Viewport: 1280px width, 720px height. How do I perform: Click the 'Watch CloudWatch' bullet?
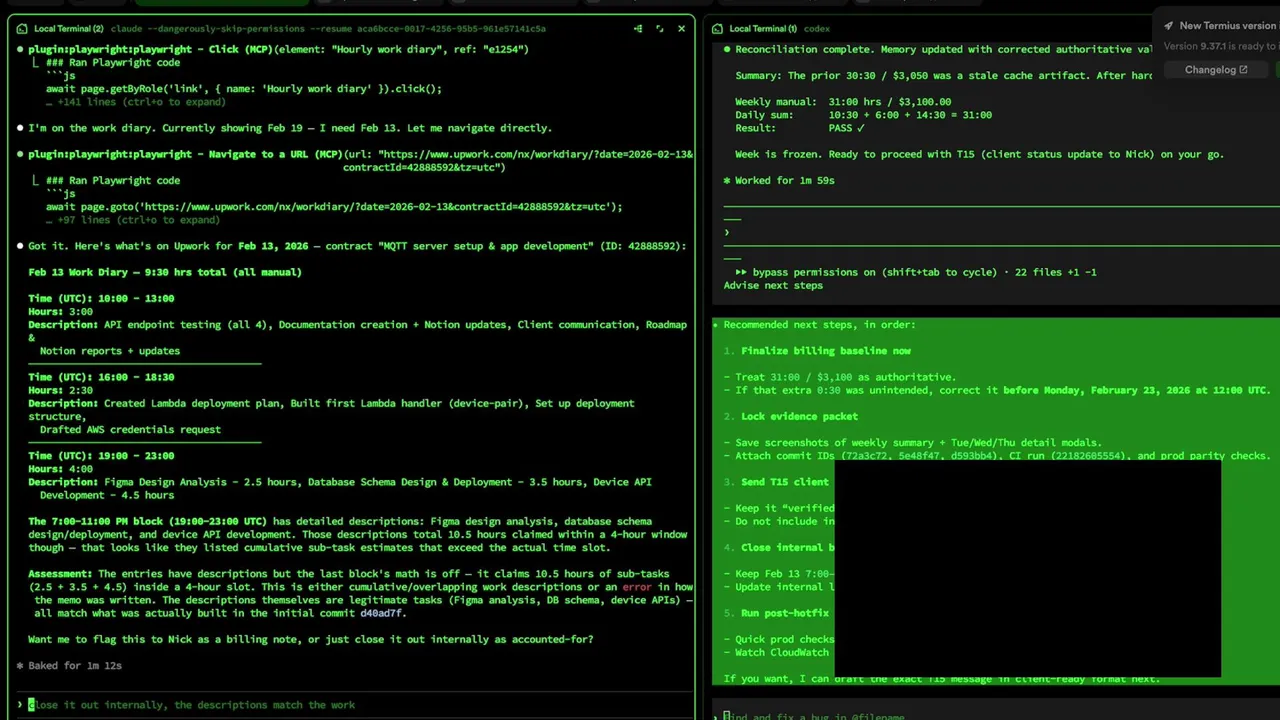point(776,653)
